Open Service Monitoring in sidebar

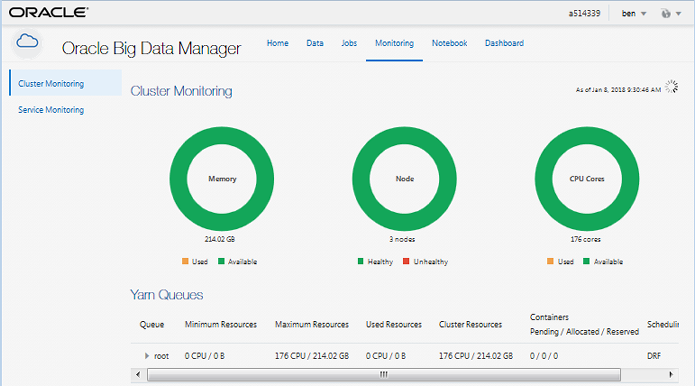[51, 109]
